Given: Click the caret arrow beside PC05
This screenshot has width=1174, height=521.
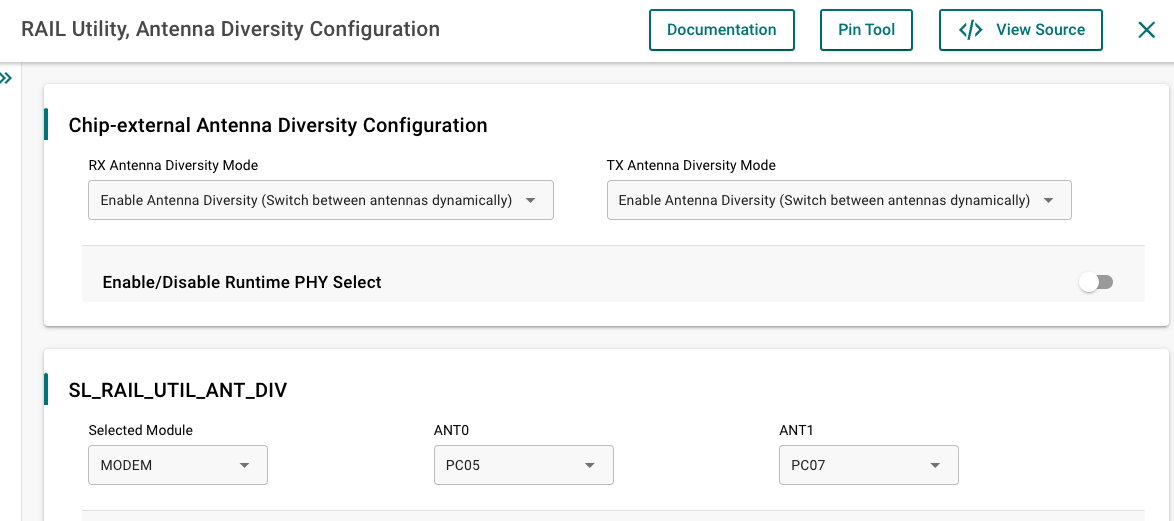Looking at the screenshot, I should pos(590,465).
